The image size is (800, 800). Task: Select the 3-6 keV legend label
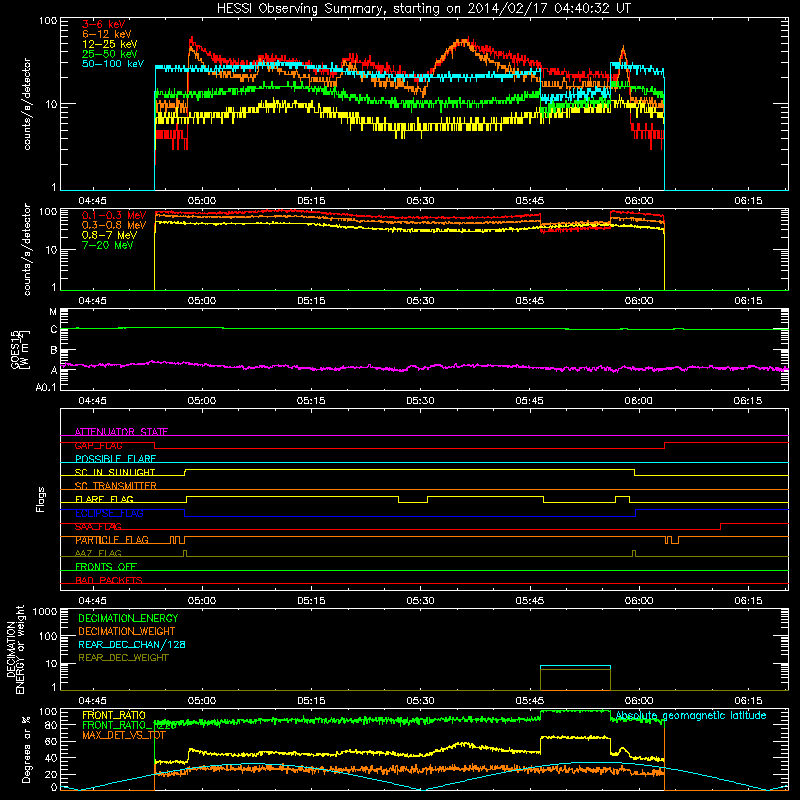(103, 24)
